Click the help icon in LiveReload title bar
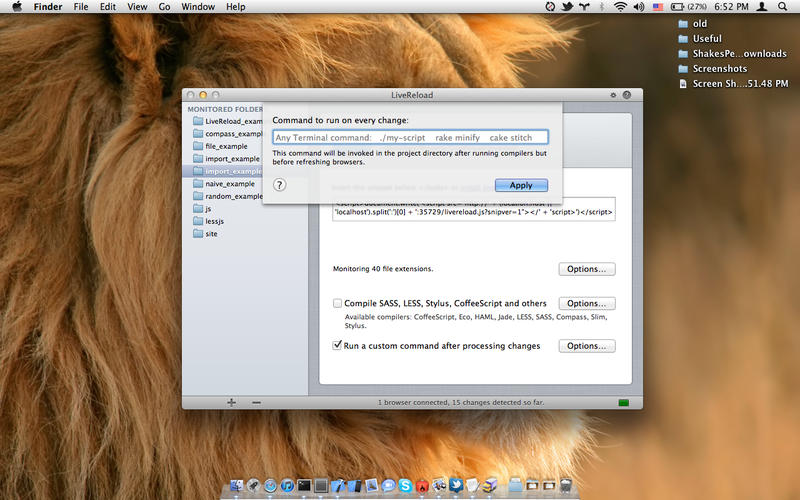Viewport: 800px width, 500px height. (627, 95)
